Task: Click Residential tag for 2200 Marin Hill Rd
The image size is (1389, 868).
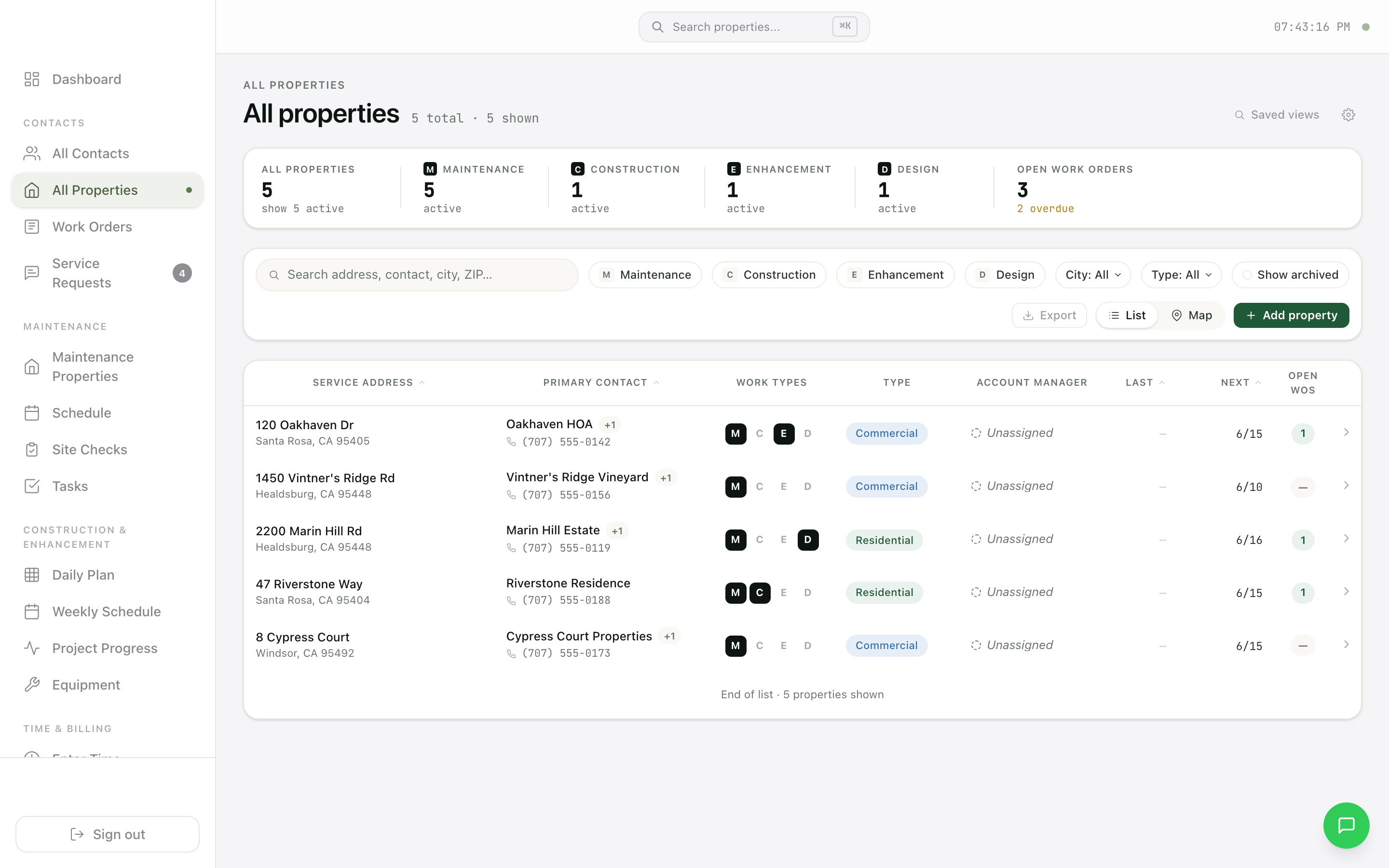Action: [x=884, y=540]
